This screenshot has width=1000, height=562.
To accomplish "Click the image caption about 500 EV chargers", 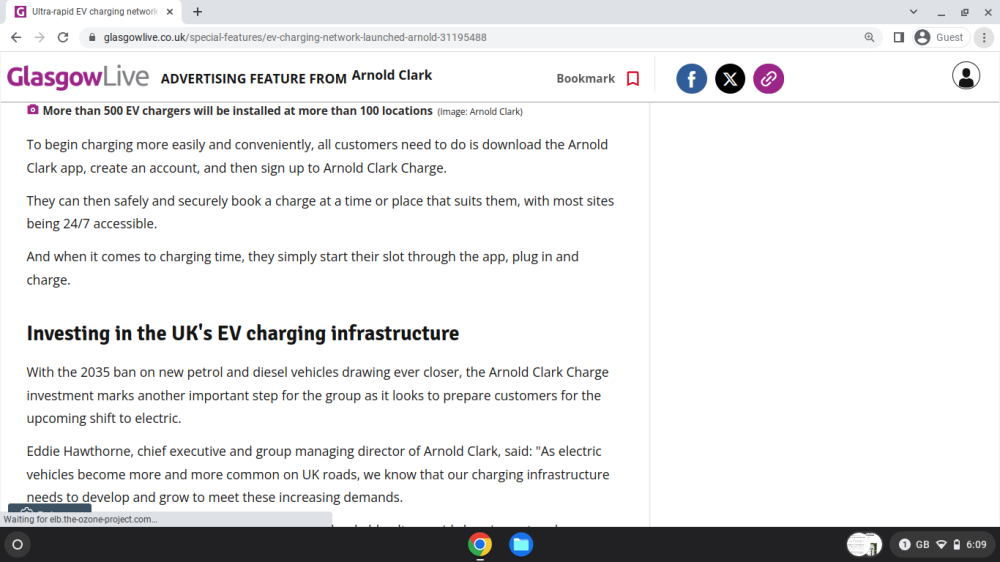I will pos(237,111).
